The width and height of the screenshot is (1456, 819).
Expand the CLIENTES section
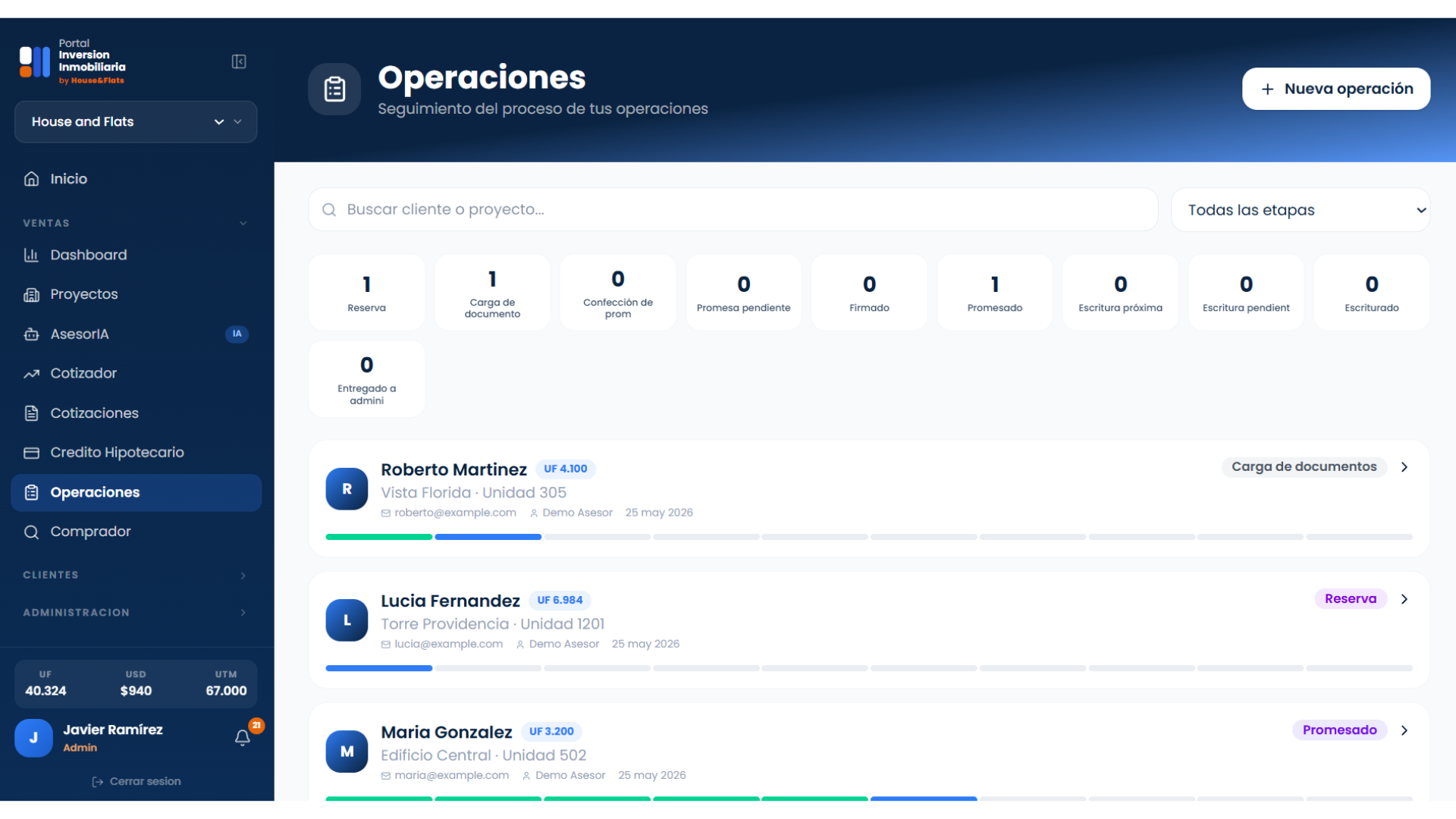coord(136,575)
